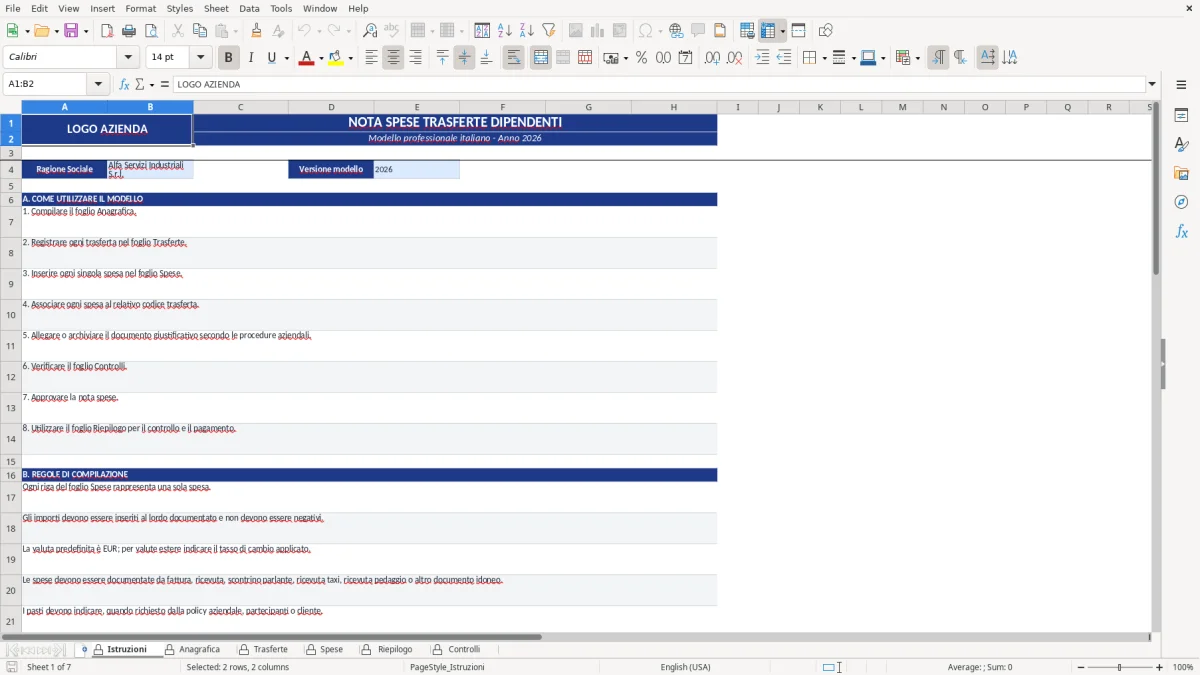Toggle Align Left
1200x675 pixels.
tap(371, 58)
